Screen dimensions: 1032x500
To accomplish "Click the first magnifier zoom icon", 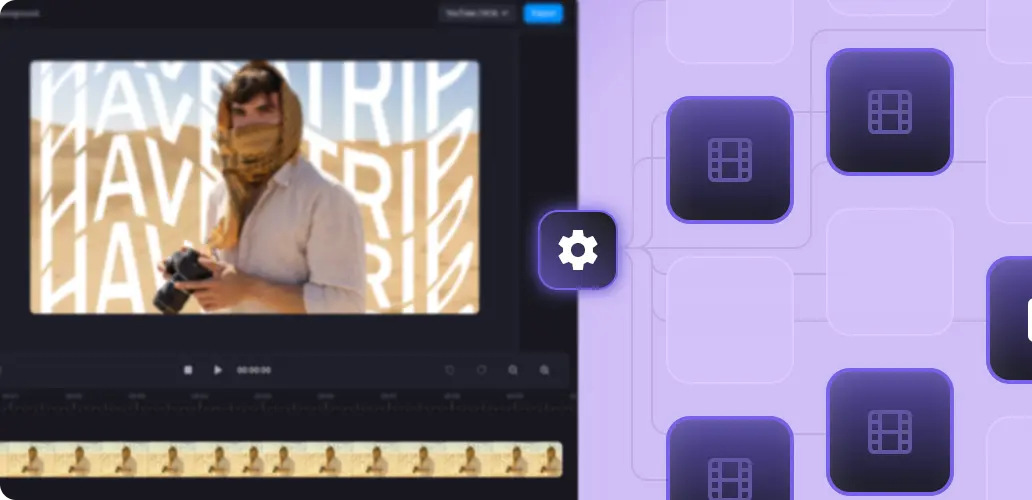I will [513, 370].
